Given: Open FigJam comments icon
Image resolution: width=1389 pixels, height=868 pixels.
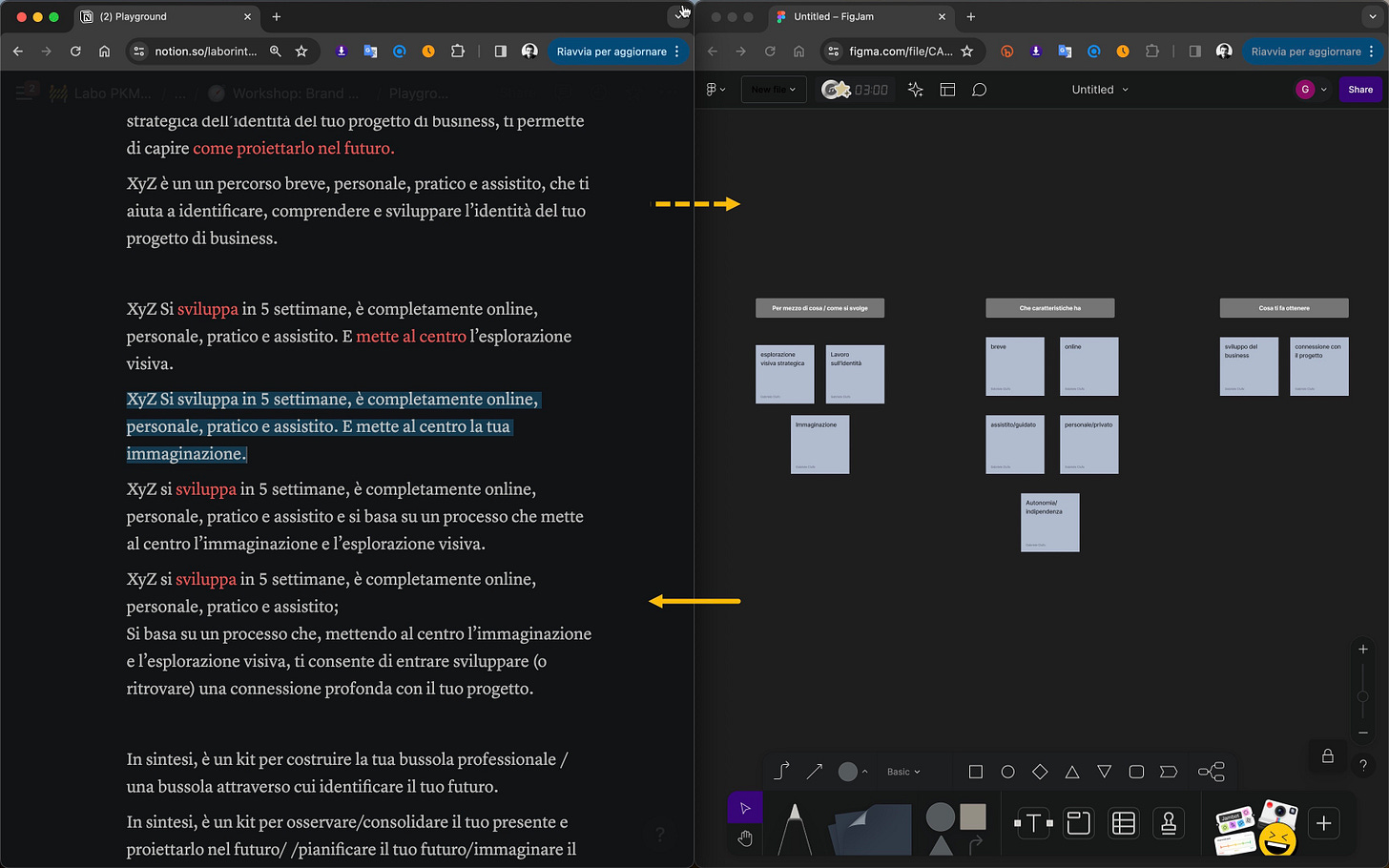Looking at the screenshot, I should [x=979, y=90].
